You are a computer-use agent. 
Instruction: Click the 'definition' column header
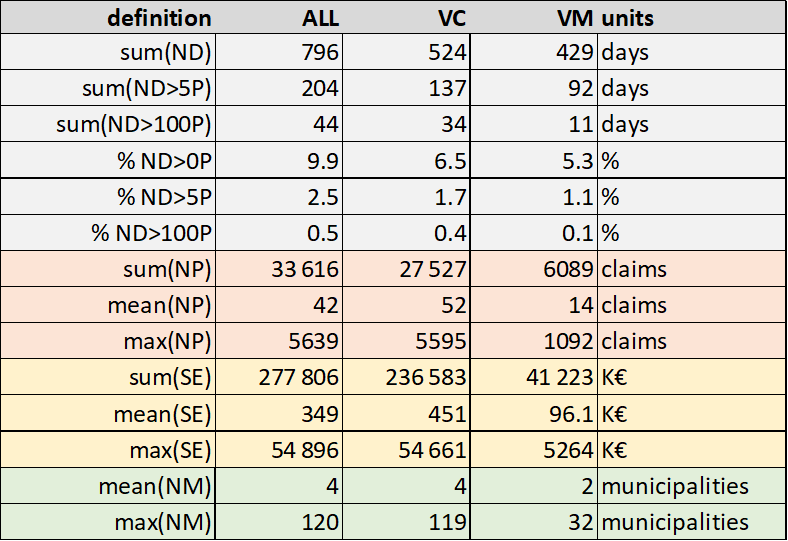pos(159,18)
